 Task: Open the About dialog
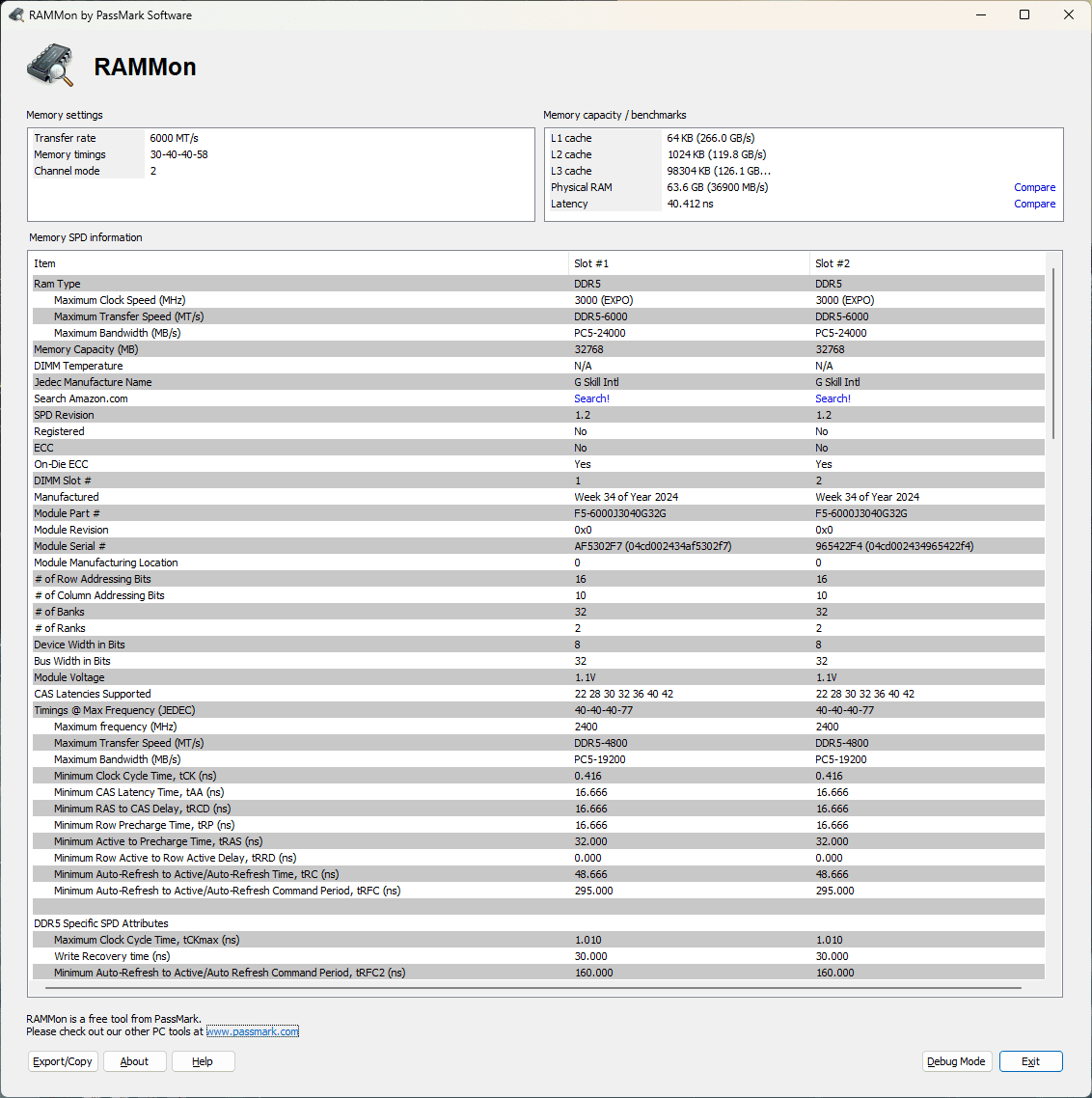[134, 1061]
